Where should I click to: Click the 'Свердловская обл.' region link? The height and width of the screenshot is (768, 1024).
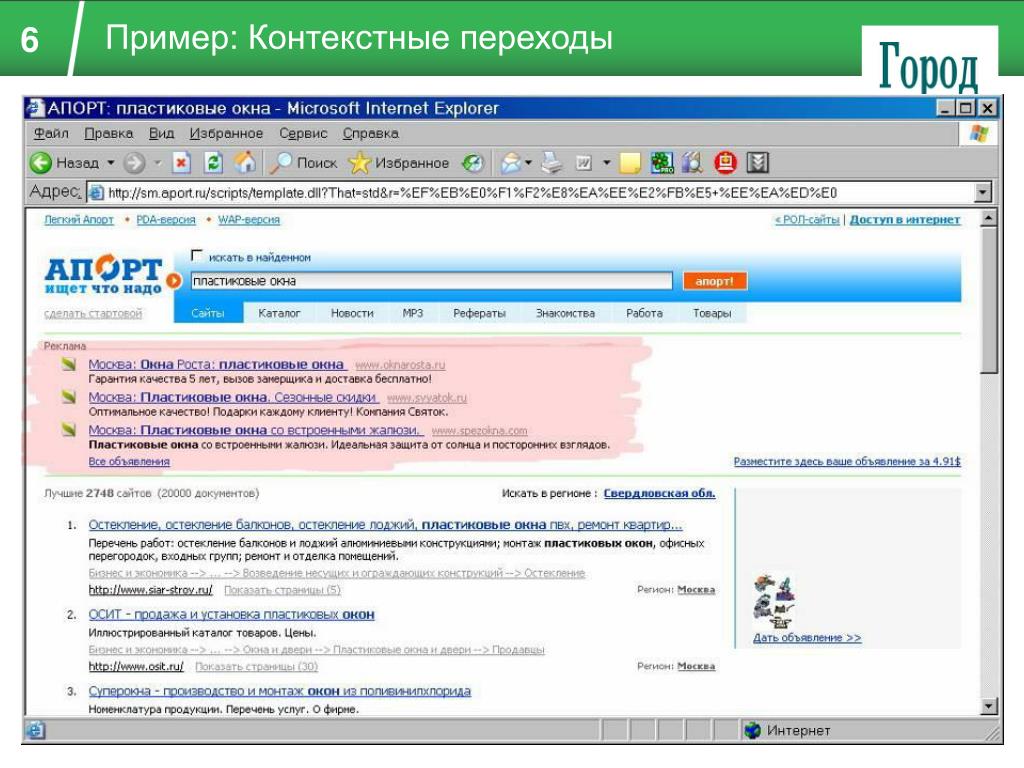pos(660,493)
